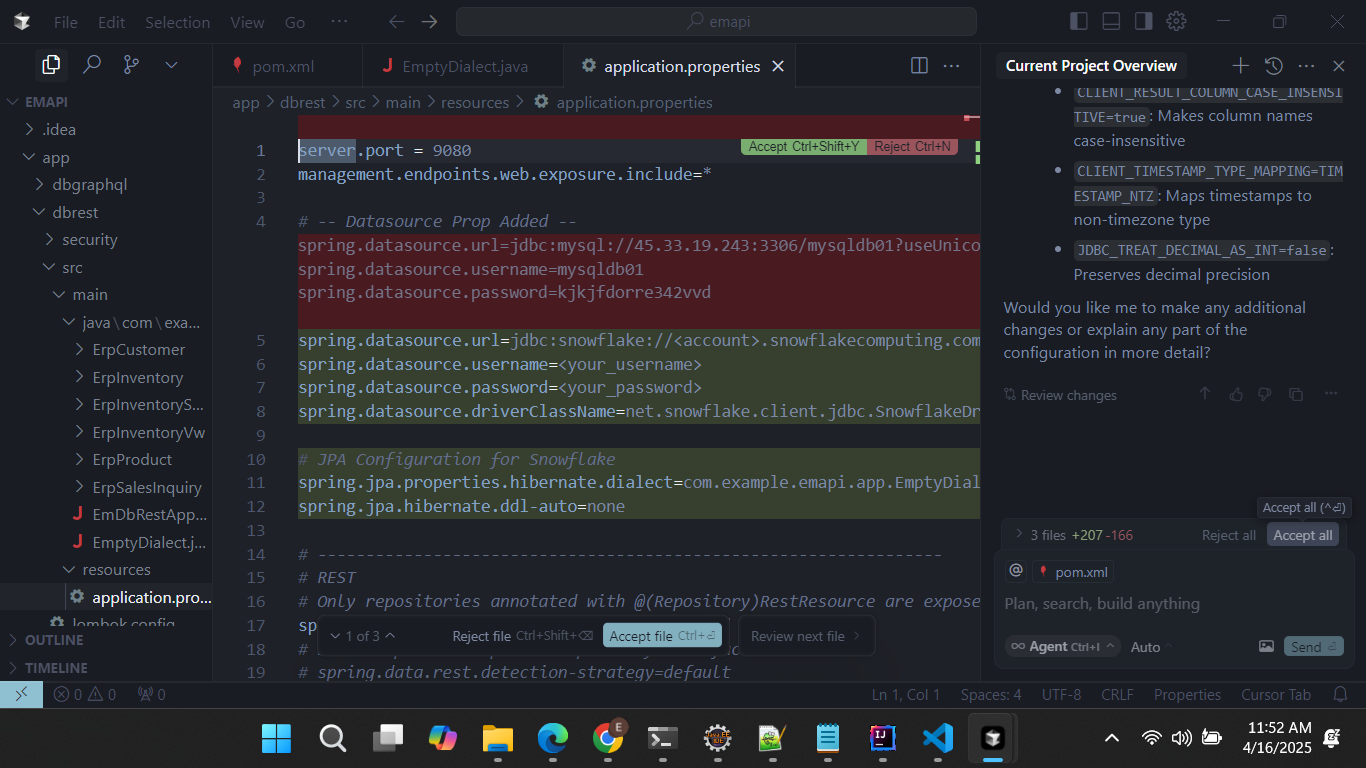Open the Explorer view in activity bar
This screenshot has height=768, width=1366.
tap(50, 65)
